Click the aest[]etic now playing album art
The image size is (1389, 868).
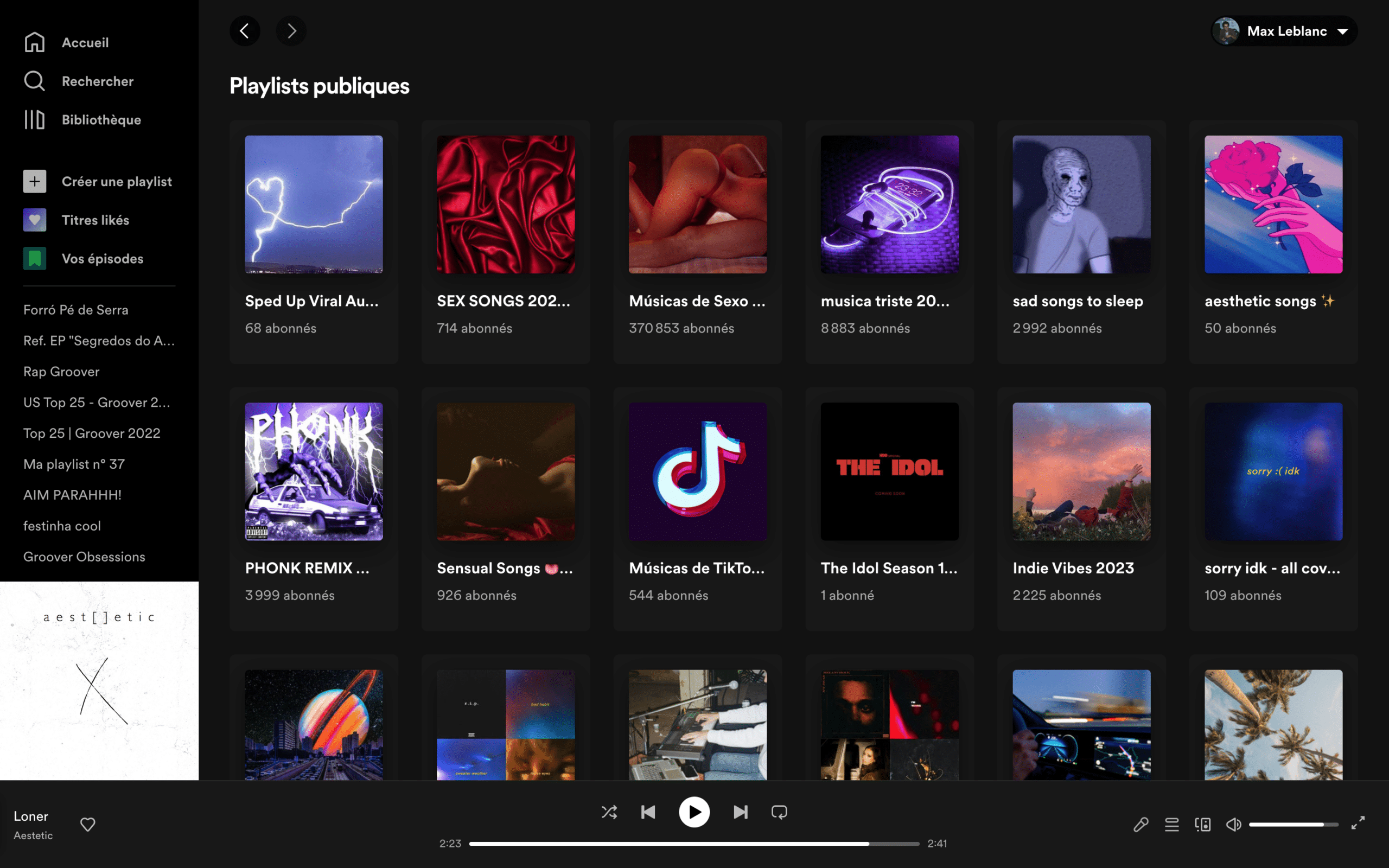[x=99, y=680]
